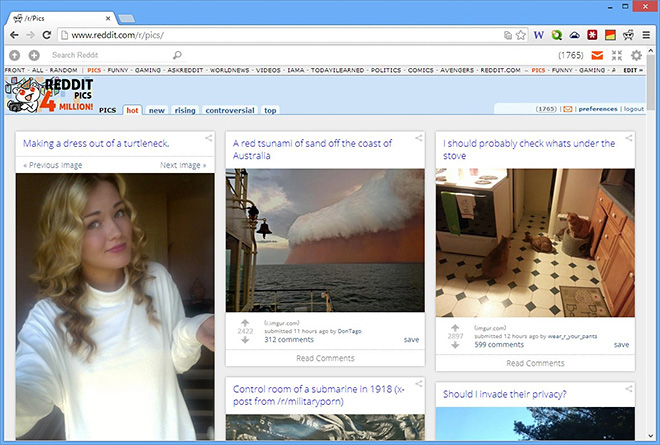Switch to the controversial tab
Screen dimensions: 660x445
pyautogui.click(x=230, y=110)
